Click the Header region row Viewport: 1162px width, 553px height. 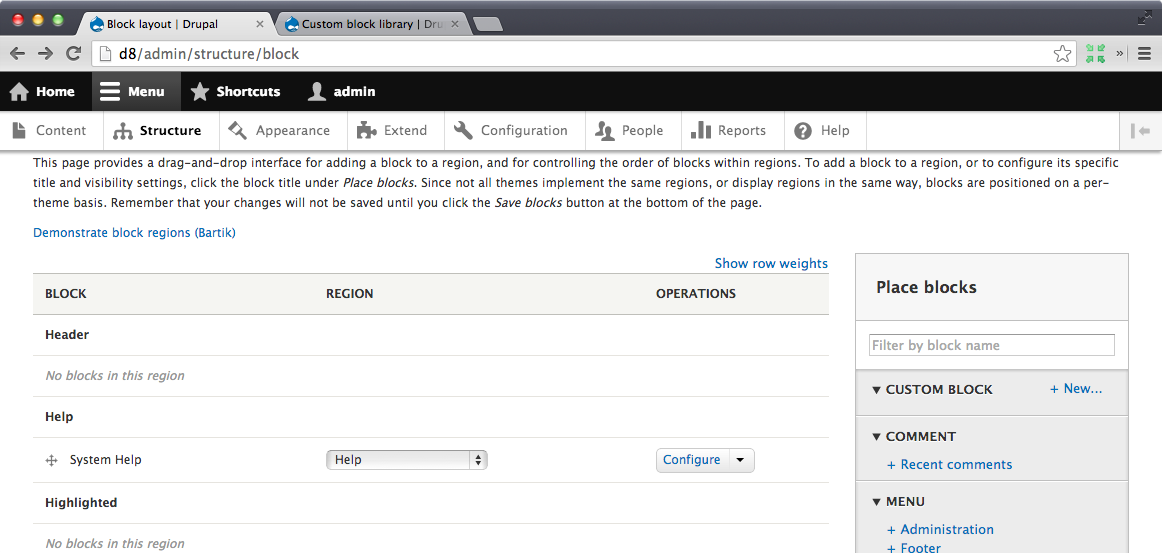pyautogui.click(x=431, y=335)
